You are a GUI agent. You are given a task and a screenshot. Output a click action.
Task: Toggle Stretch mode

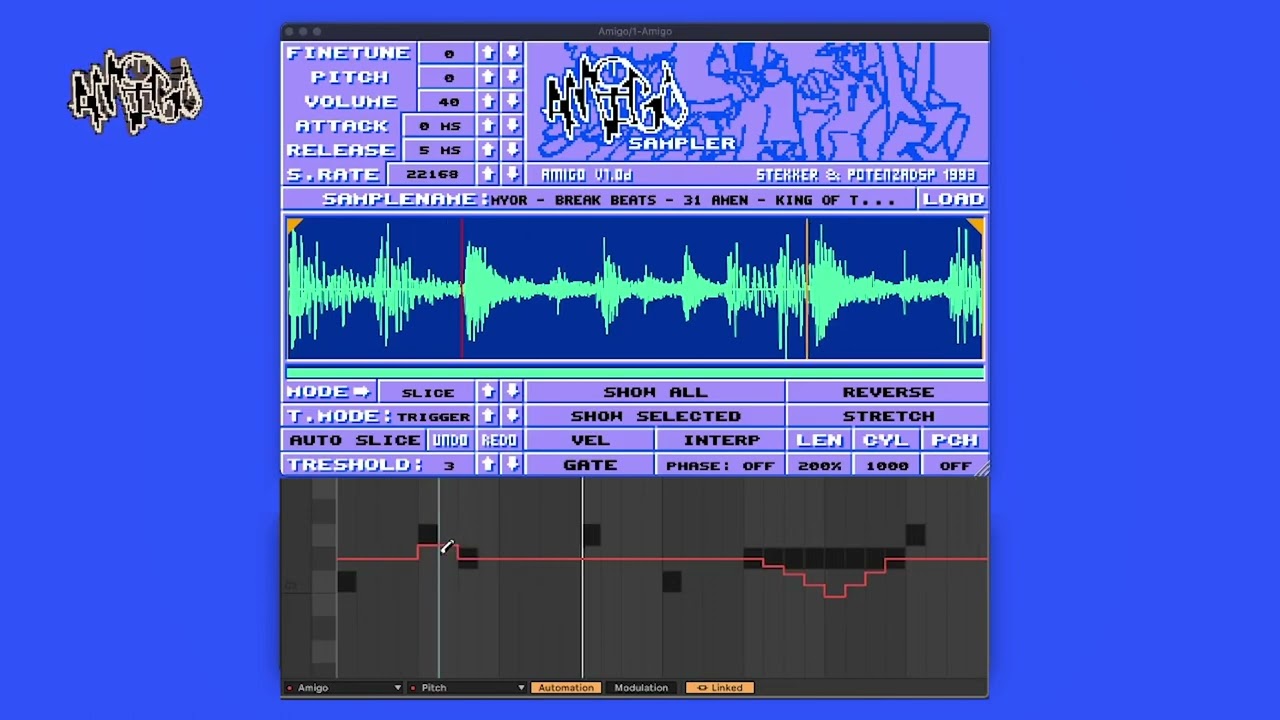pos(888,416)
